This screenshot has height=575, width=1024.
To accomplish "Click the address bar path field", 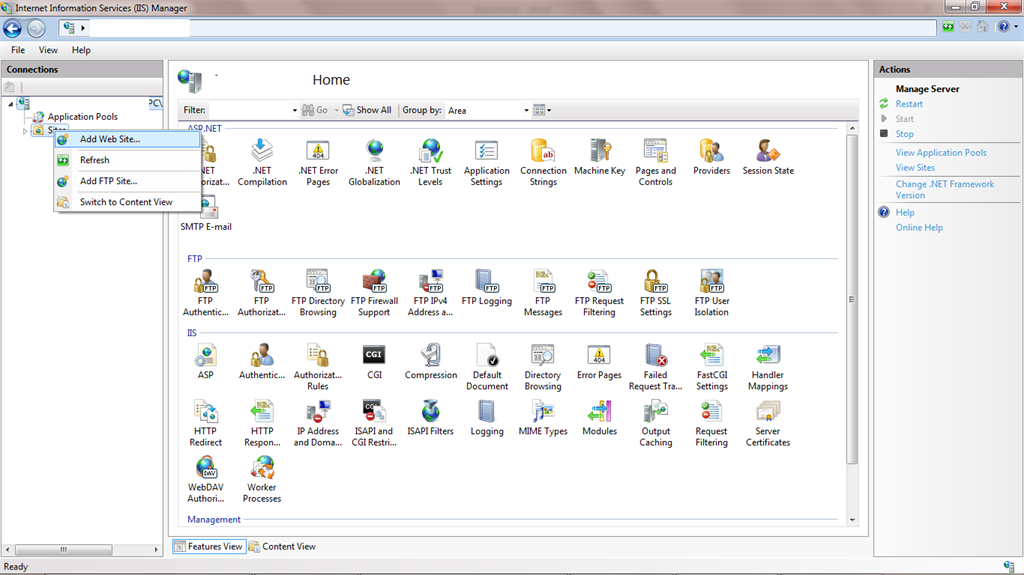I will (496, 27).
